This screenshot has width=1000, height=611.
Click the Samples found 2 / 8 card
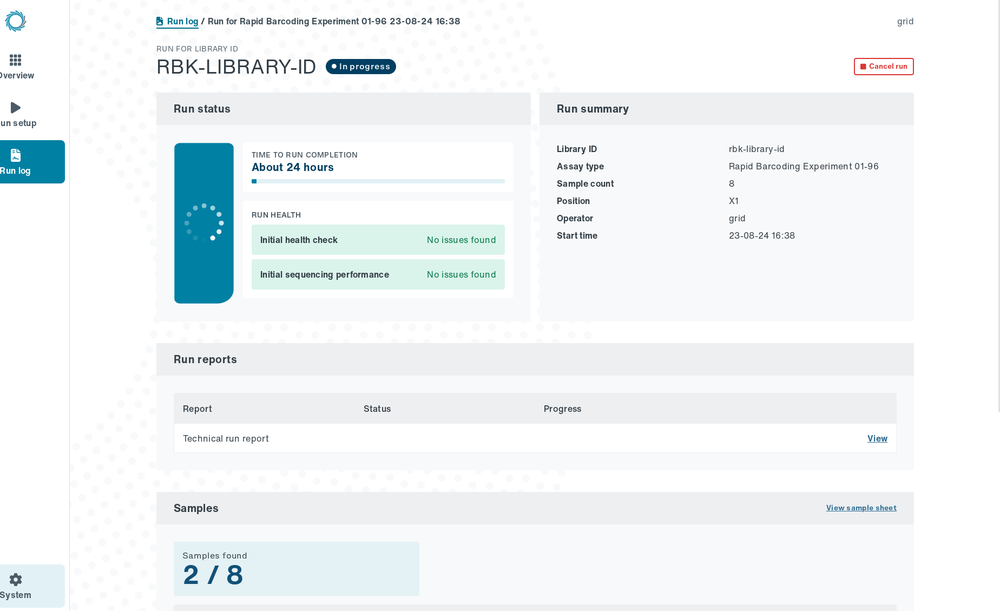tap(297, 568)
